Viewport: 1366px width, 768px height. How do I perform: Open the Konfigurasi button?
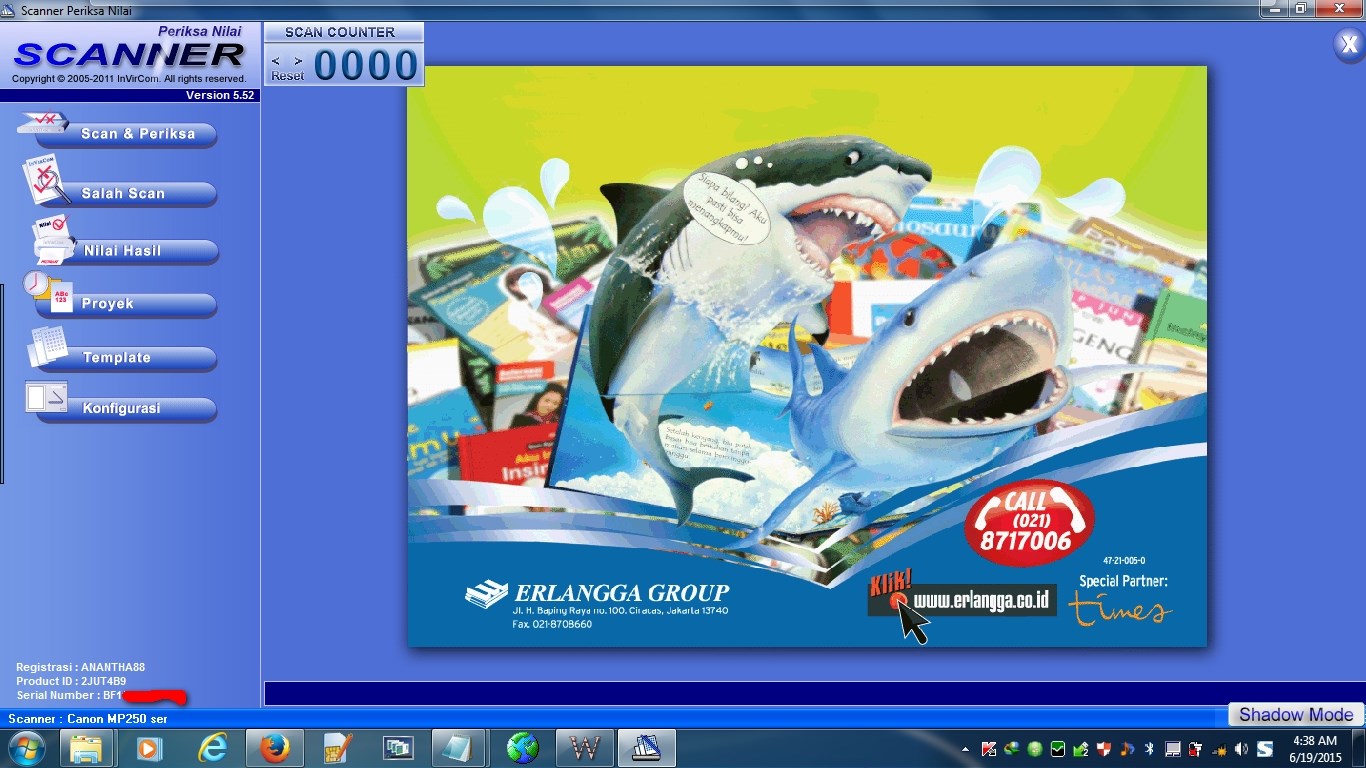pos(128,409)
